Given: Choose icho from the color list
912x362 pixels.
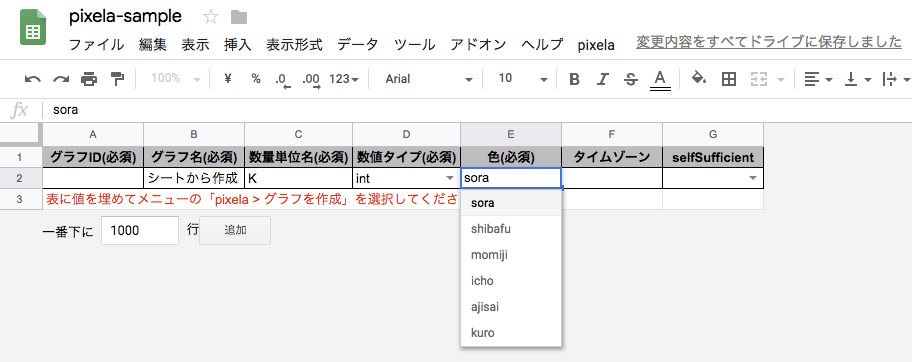Looking at the screenshot, I should 511,281.
